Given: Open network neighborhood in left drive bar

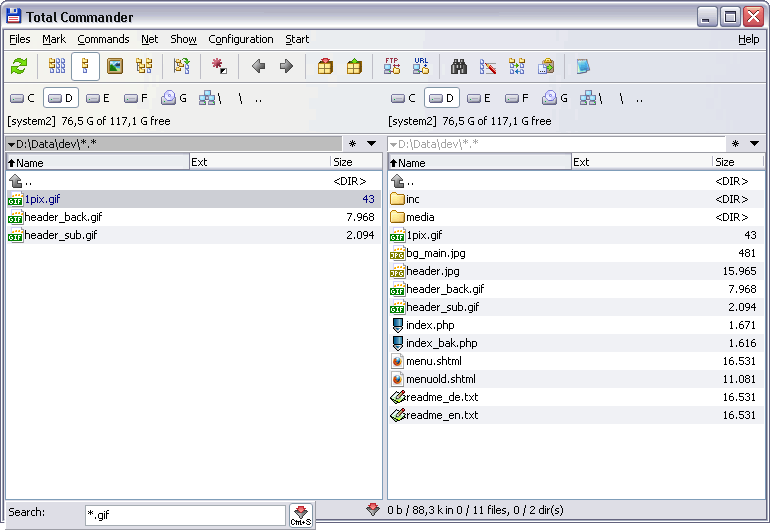Looking at the screenshot, I should point(210,98).
